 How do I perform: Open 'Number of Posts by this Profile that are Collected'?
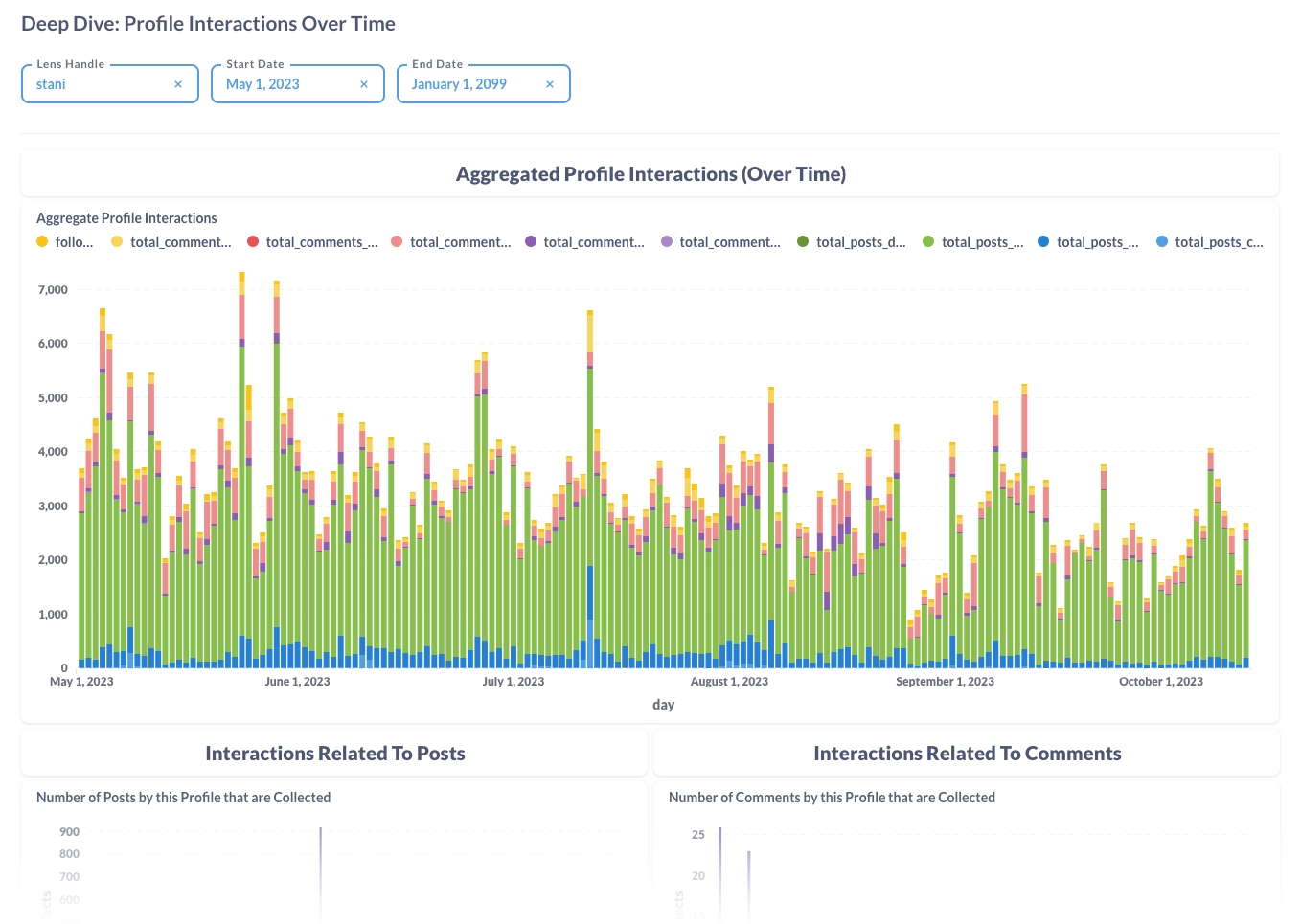click(183, 798)
